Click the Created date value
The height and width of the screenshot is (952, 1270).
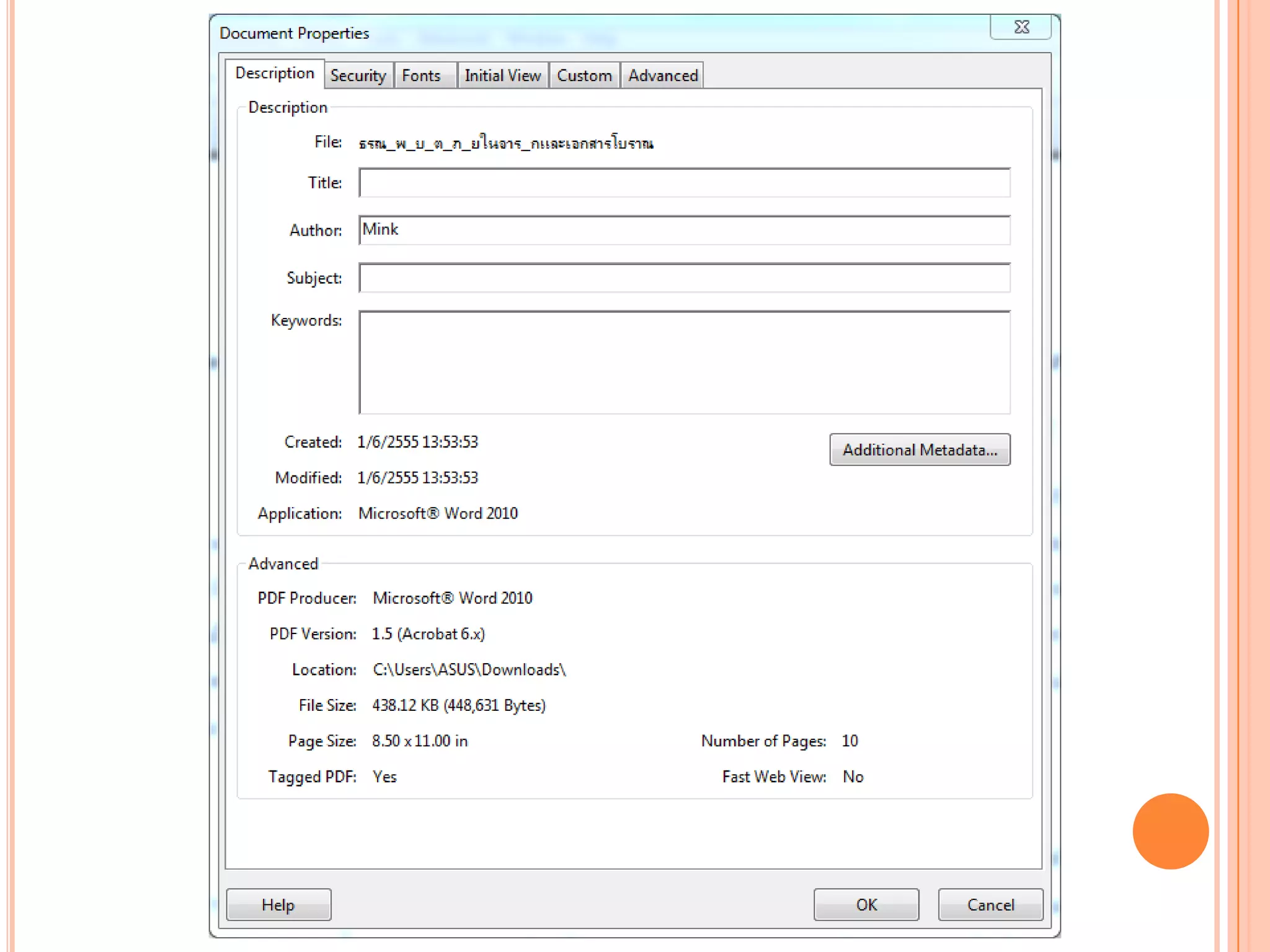[417, 442]
